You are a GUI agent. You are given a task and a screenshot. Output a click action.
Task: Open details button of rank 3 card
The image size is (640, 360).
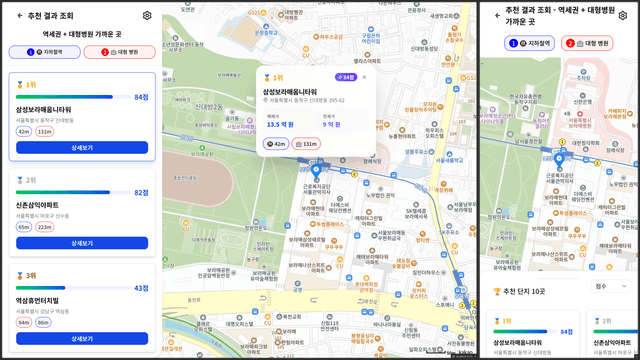(82, 338)
